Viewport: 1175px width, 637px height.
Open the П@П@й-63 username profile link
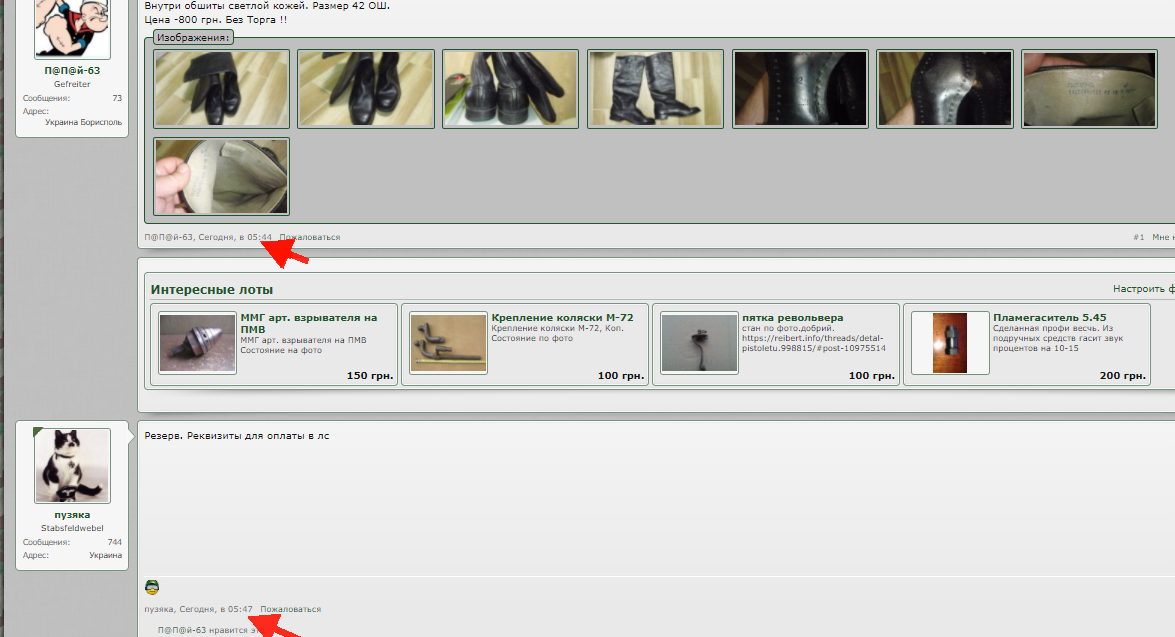coord(72,70)
